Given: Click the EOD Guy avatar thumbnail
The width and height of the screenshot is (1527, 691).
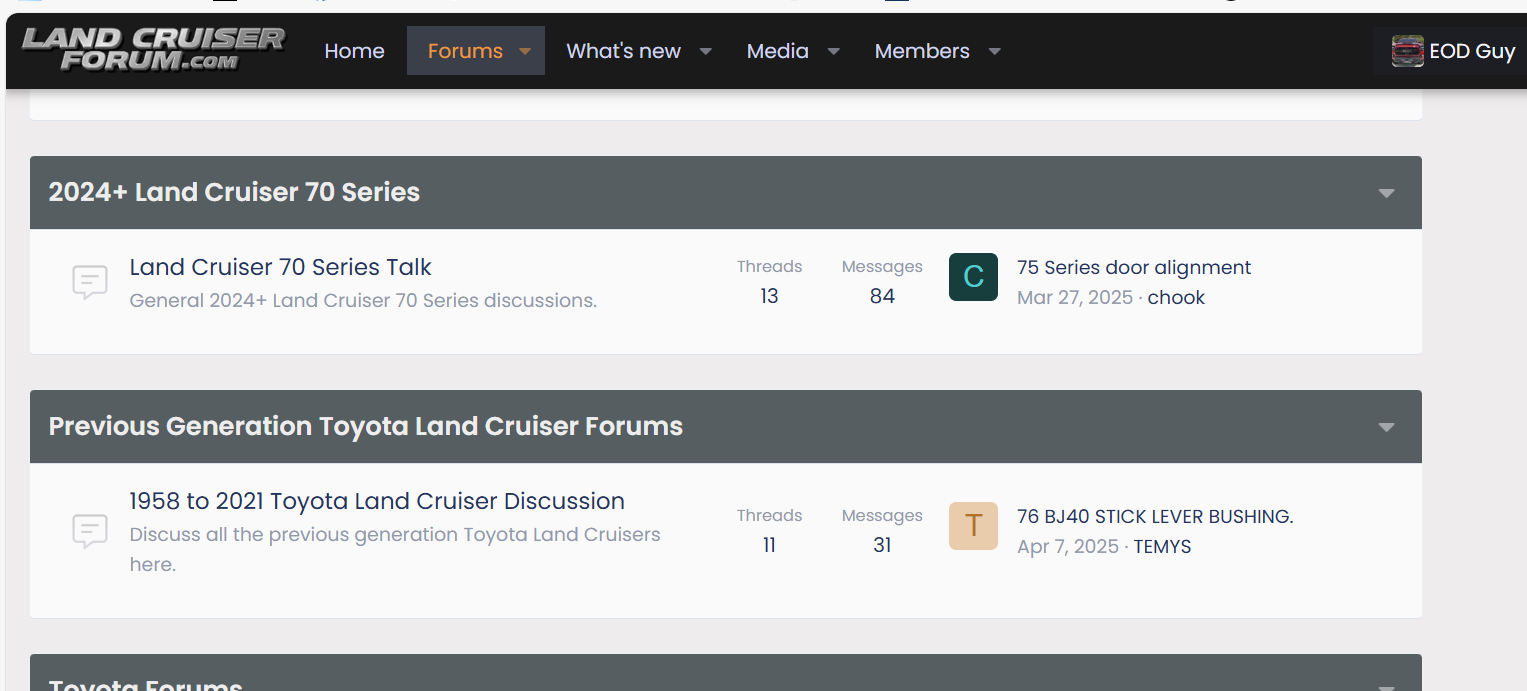Looking at the screenshot, I should tap(1407, 51).
